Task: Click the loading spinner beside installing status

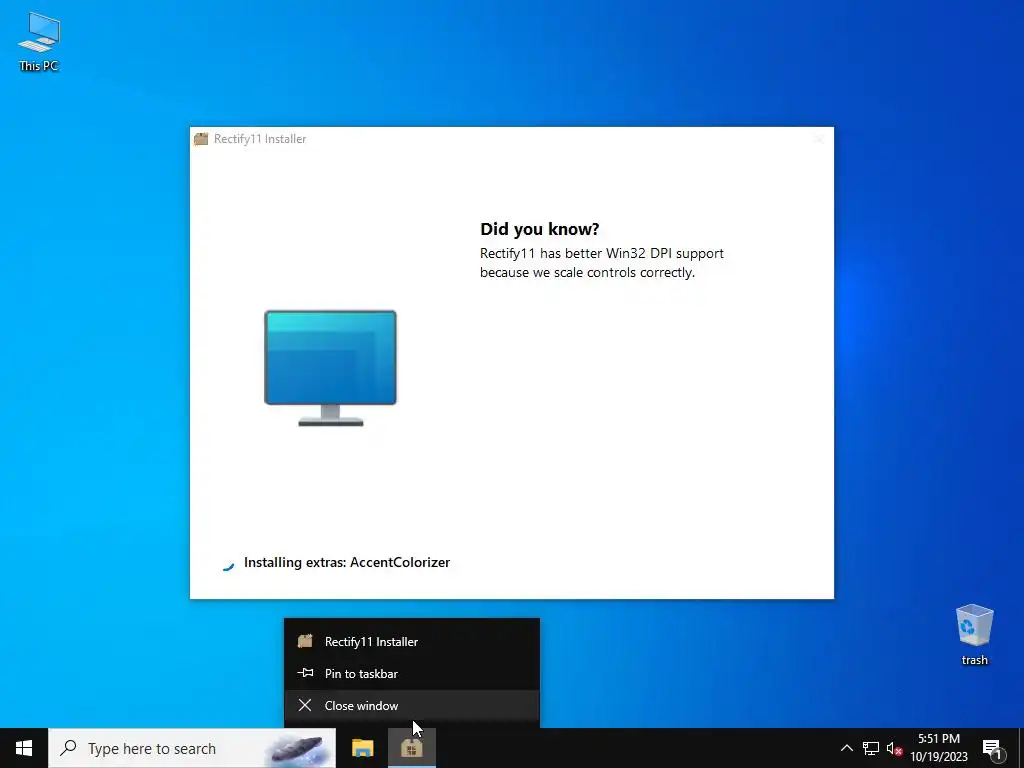Action: (x=228, y=566)
